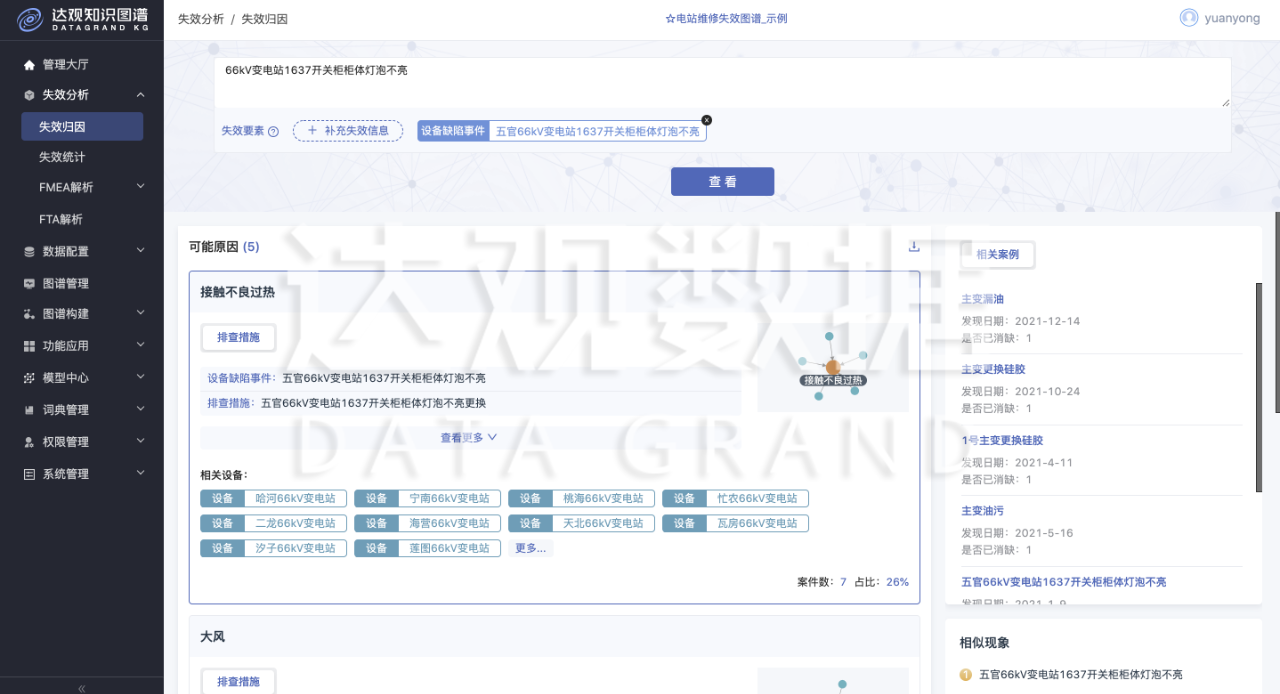Click the cube icon beside 失效分析
The height and width of the screenshot is (694, 1280).
tap(29, 95)
